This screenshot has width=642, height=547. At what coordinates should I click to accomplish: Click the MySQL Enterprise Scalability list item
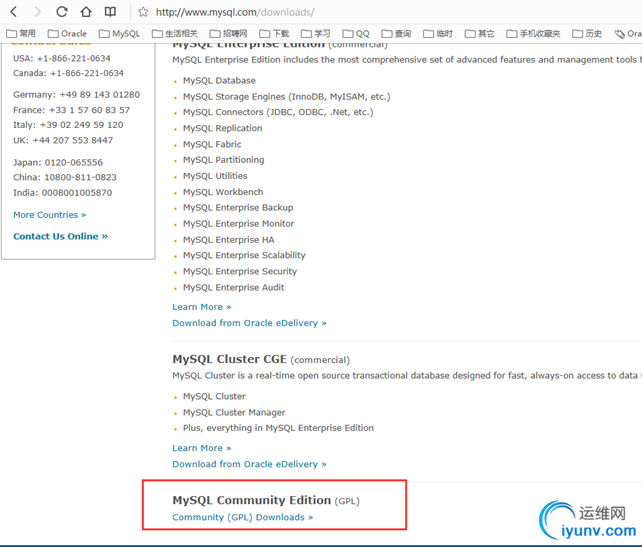tap(244, 255)
